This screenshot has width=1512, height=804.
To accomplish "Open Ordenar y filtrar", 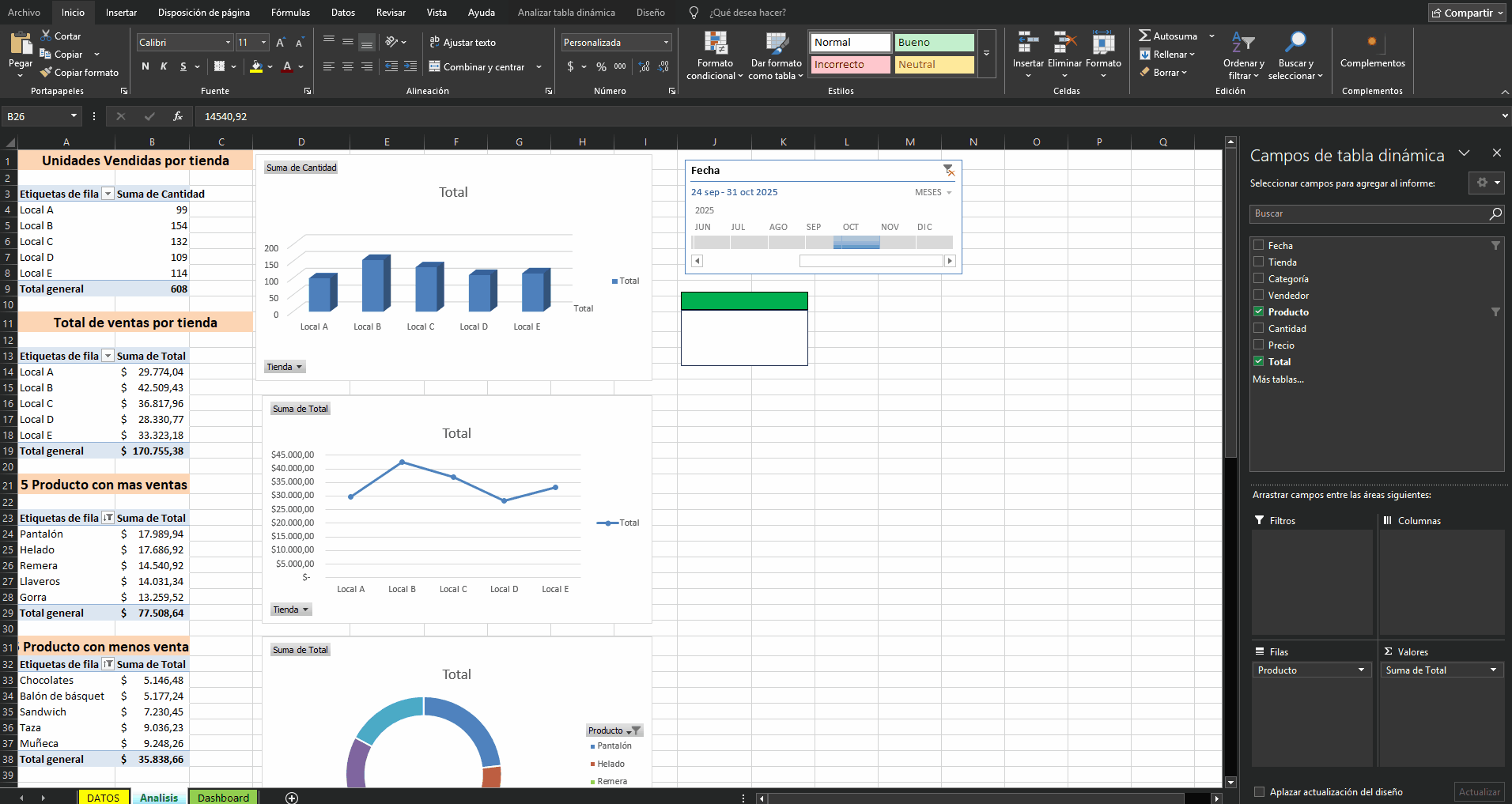I will 1243,55.
